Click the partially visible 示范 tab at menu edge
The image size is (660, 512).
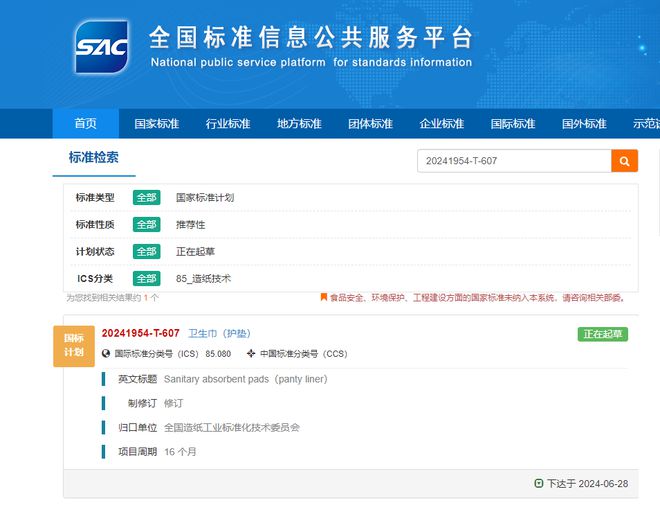click(646, 123)
